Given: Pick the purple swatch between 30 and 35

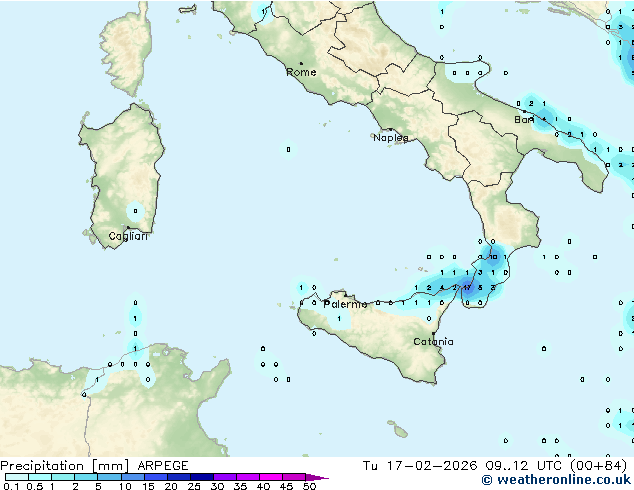Looking at the screenshot, I should click(x=225, y=477).
